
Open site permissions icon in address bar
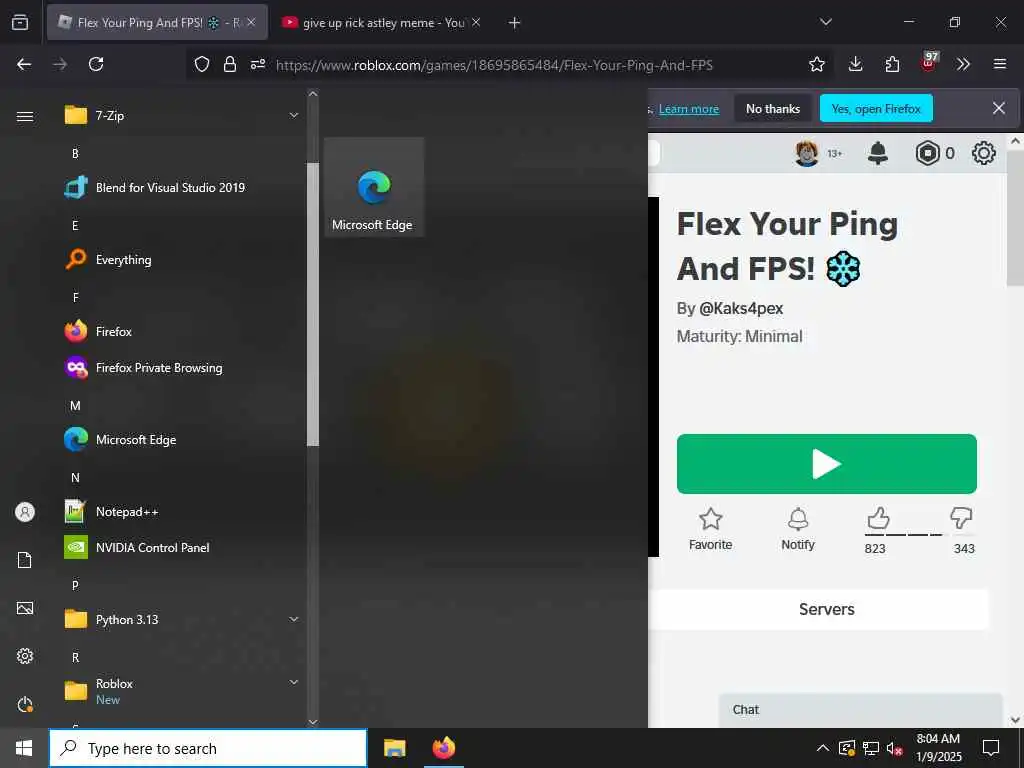(258, 64)
